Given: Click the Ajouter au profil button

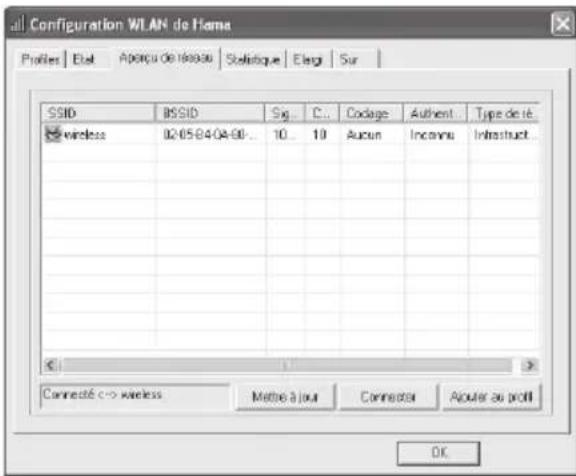Looking at the screenshot, I should click(492, 397).
